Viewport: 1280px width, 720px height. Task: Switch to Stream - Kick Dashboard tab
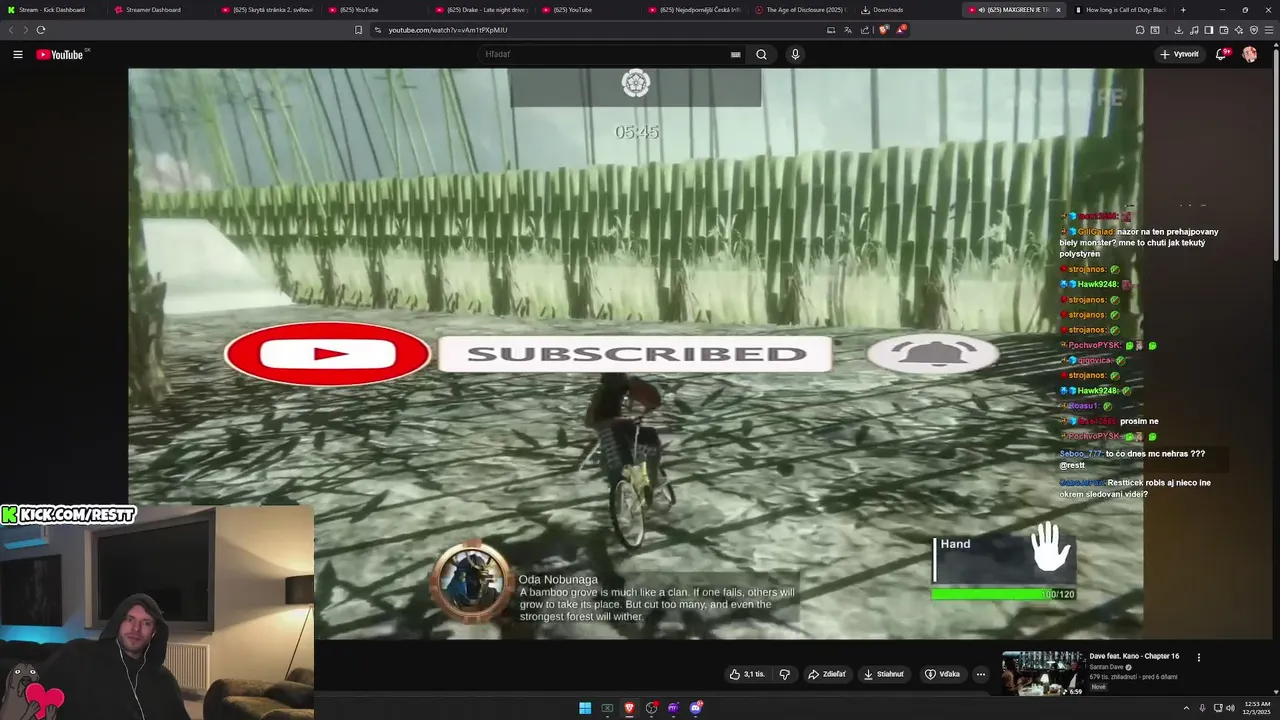[53, 10]
